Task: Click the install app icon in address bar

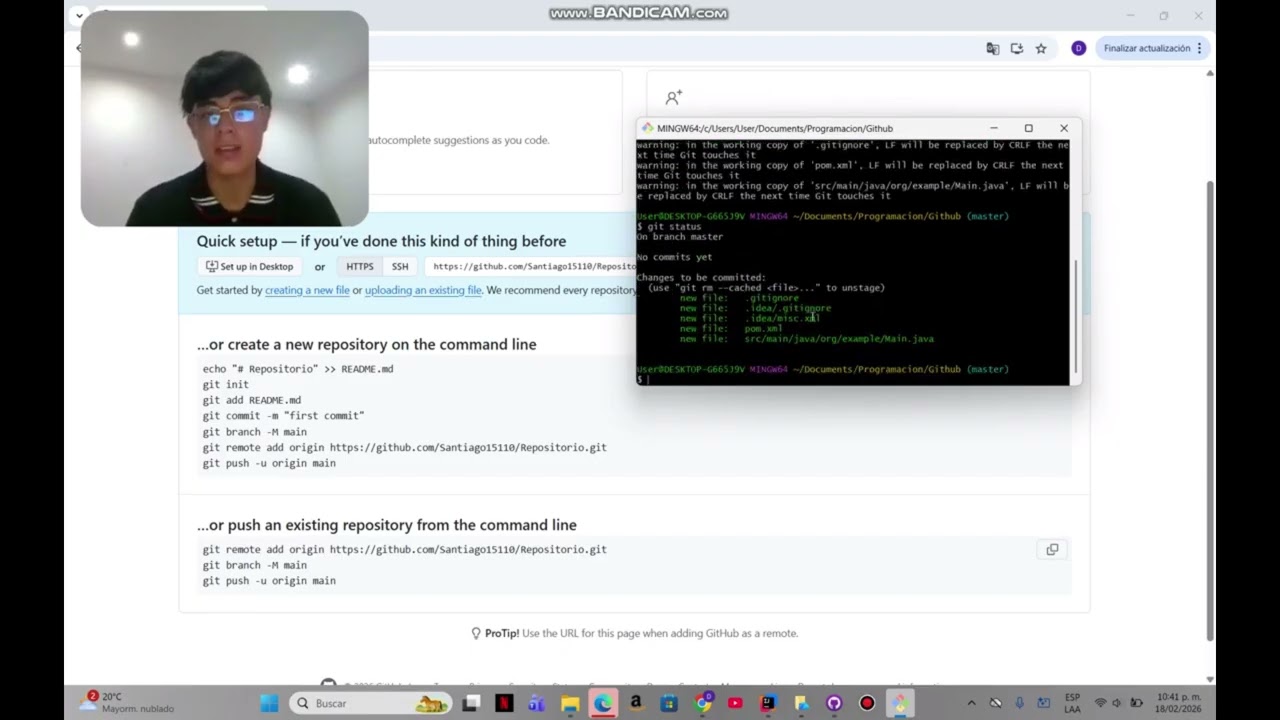Action: pos(1017,48)
